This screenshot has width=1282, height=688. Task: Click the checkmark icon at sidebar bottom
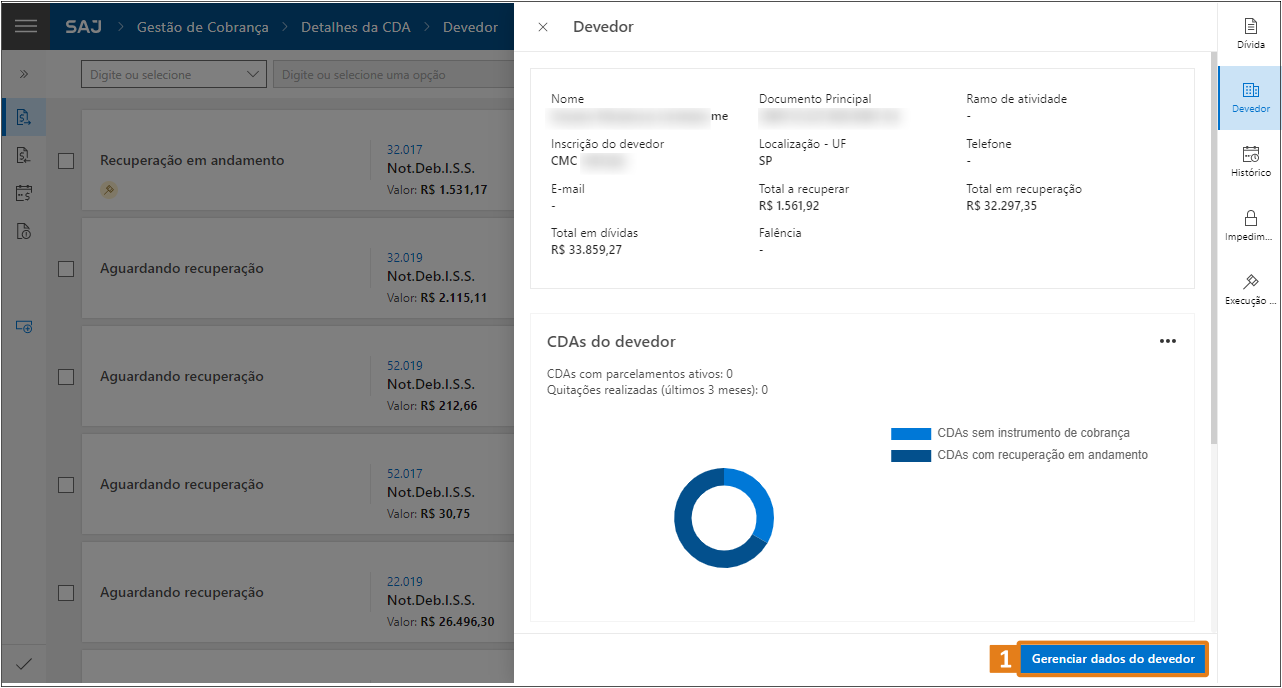click(24, 664)
